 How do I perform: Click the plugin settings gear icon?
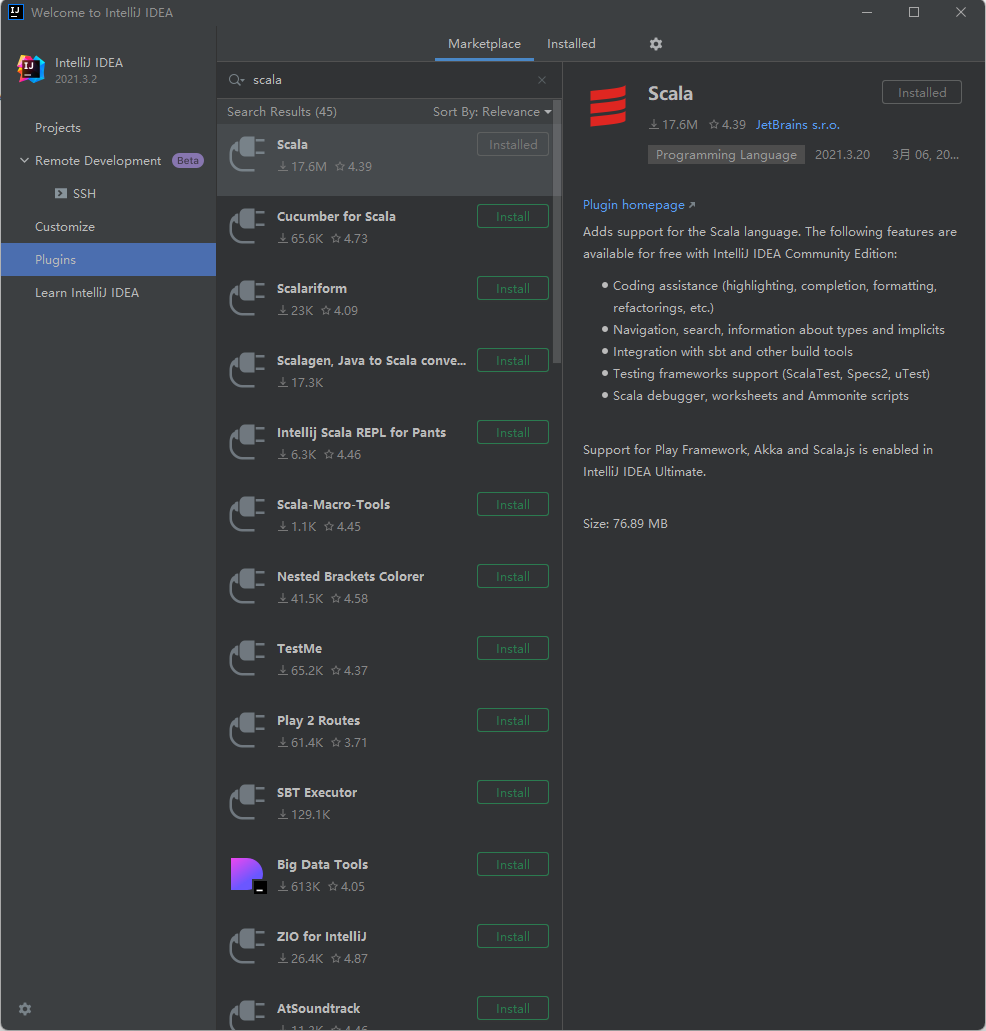point(655,44)
